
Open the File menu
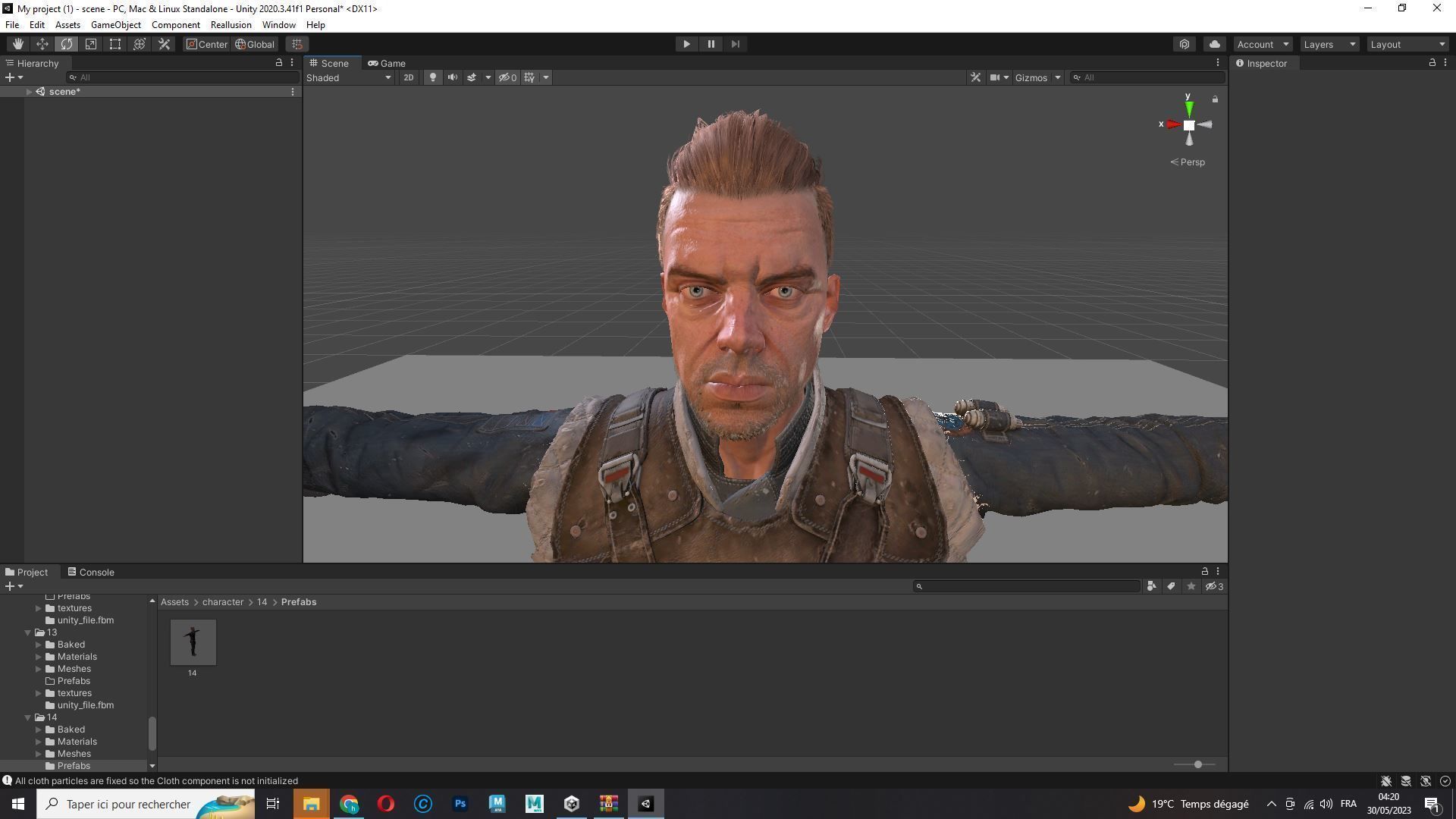12,24
